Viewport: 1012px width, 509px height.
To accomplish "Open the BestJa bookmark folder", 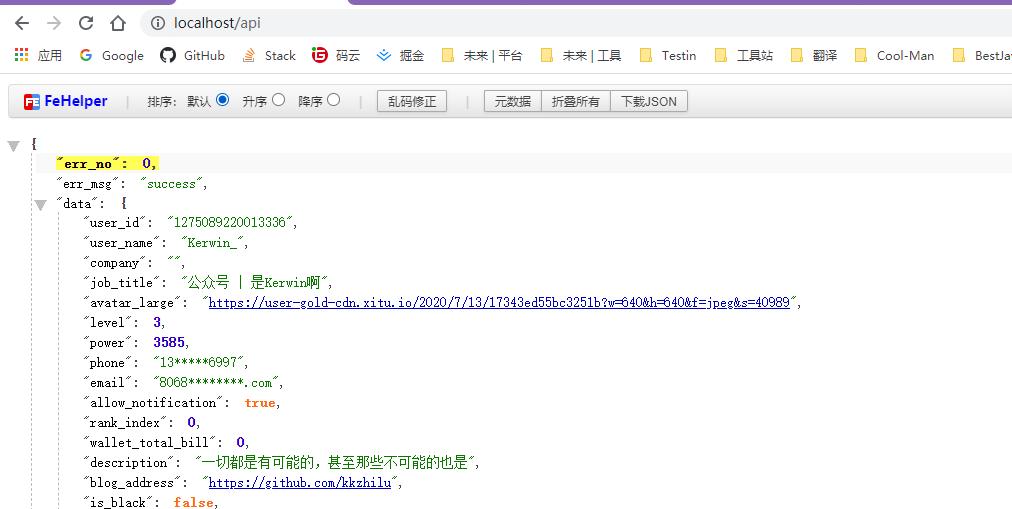I will click(x=982, y=55).
